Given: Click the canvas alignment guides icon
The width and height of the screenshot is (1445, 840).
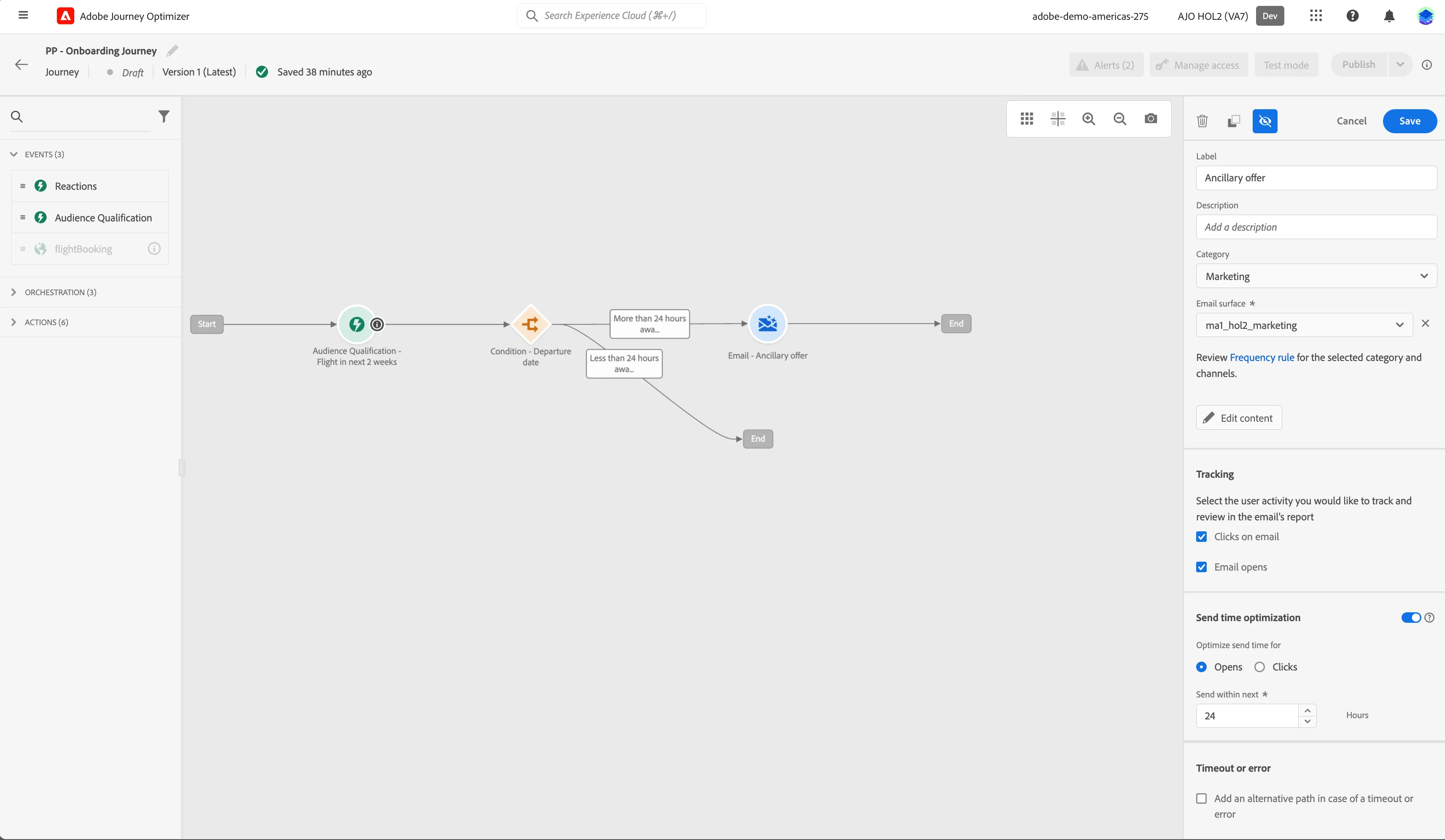Looking at the screenshot, I should 1057,118.
